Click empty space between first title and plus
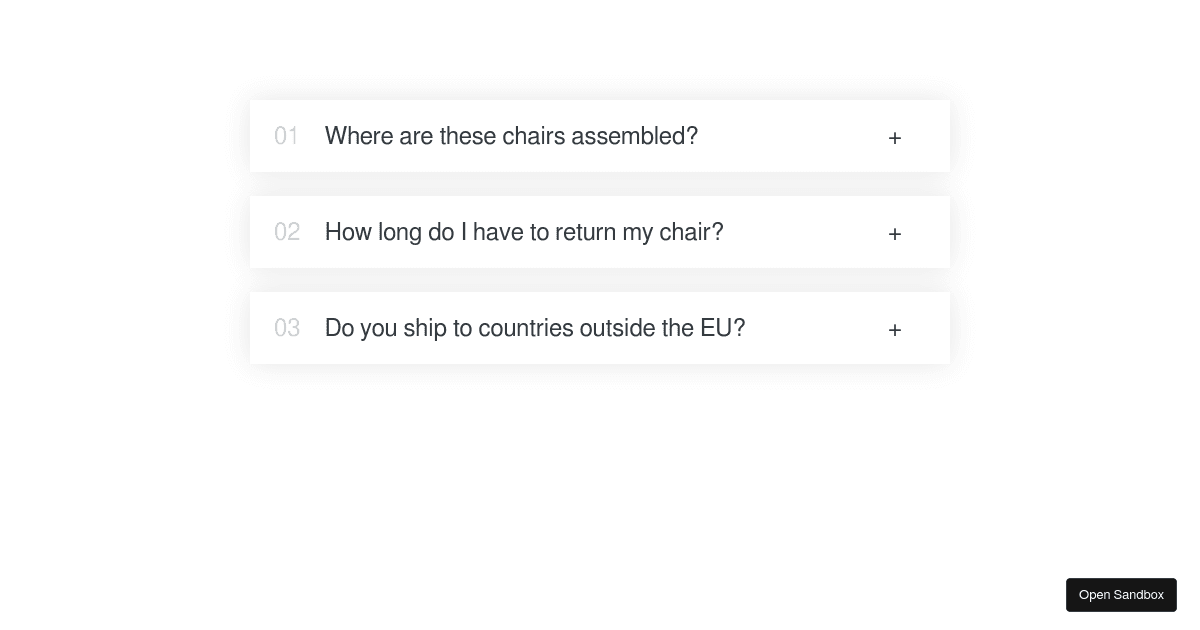Image resolution: width=1200 pixels, height=630 pixels. [x=790, y=136]
